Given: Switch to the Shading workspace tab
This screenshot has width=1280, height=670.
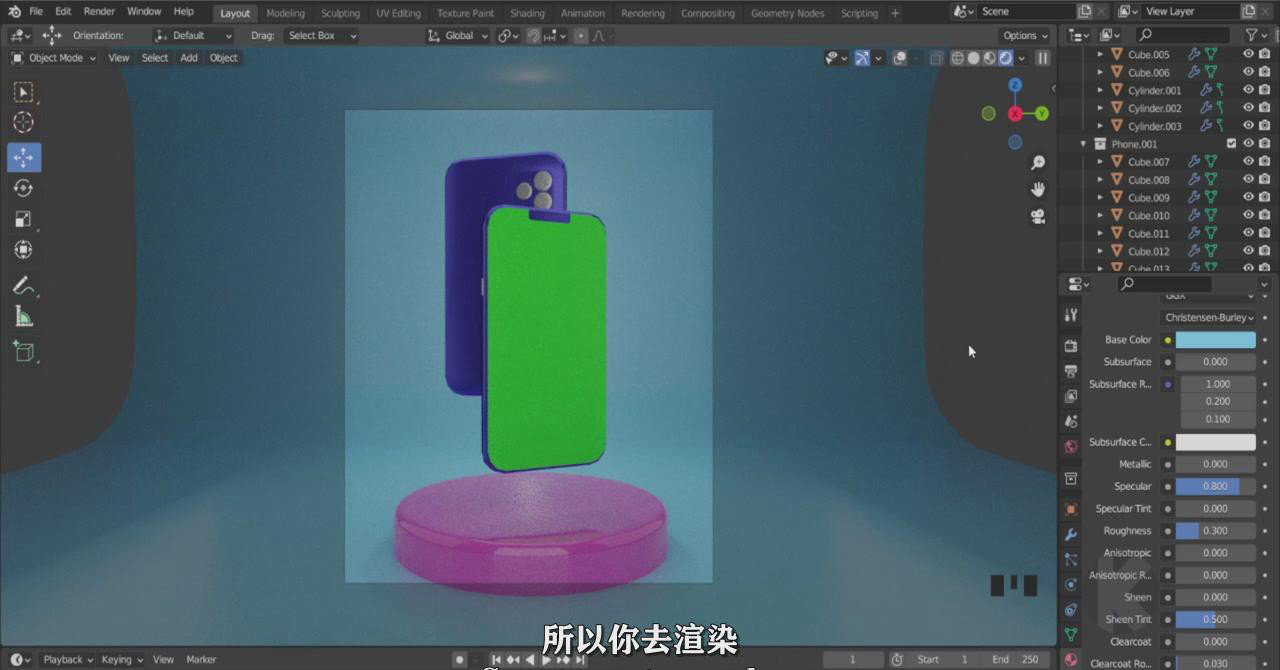Looking at the screenshot, I should (527, 13).
